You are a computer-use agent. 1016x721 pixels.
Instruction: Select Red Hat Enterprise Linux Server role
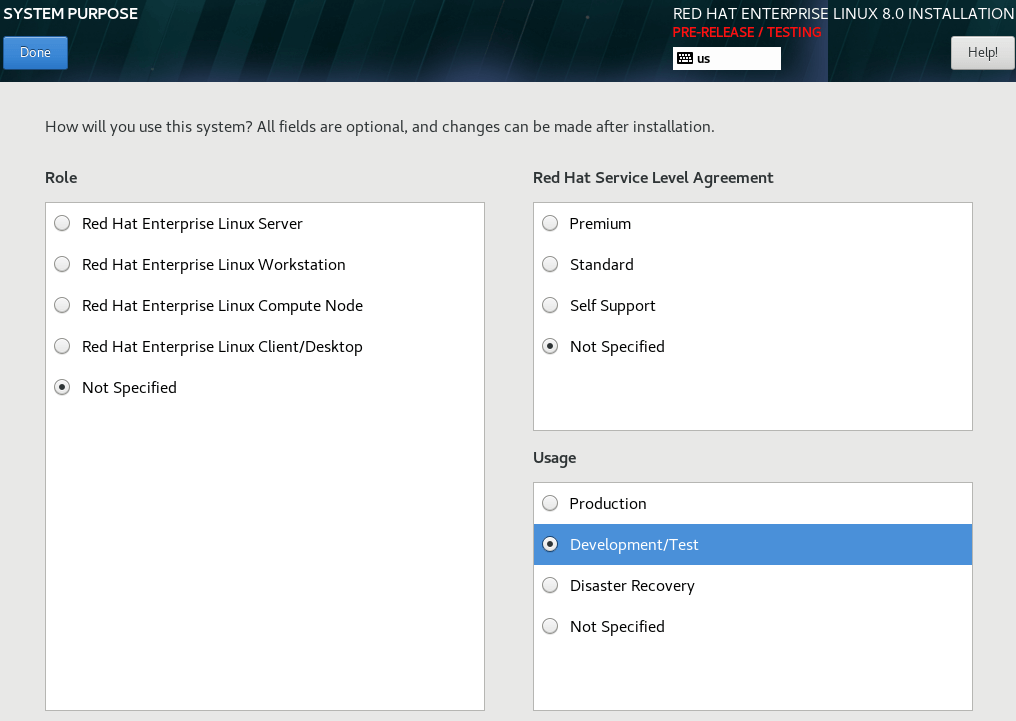coord(62,224)
